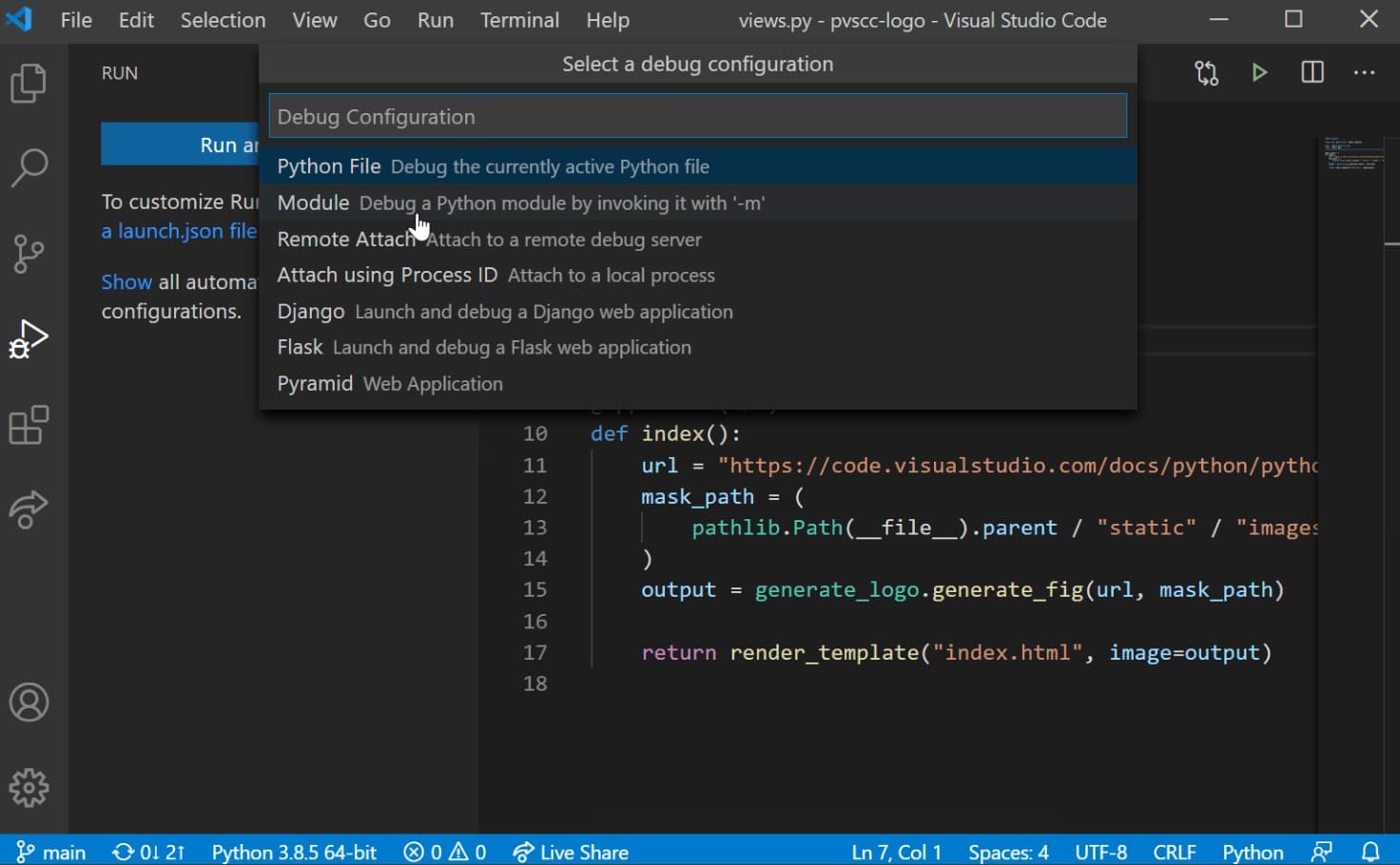The height and width of the screenshot is (865, 1400).
Task: Click the sync changes status item
Action: [x=149, y=852]
